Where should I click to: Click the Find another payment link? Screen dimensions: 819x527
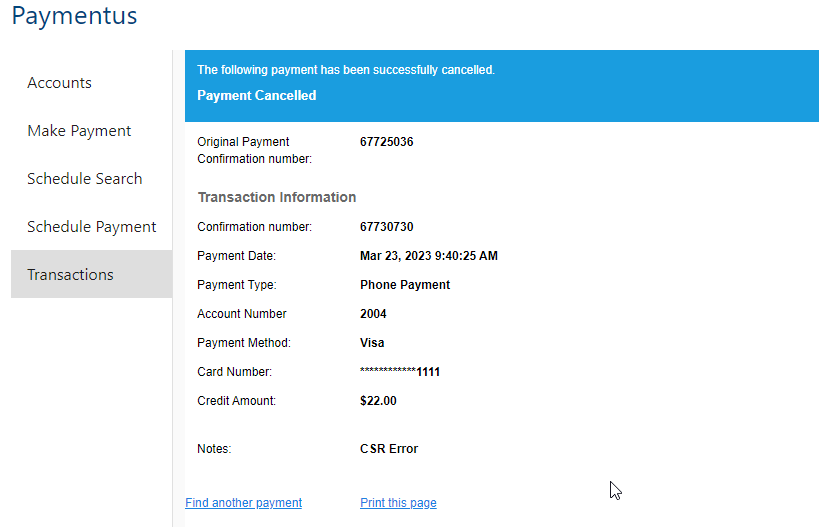244,503
